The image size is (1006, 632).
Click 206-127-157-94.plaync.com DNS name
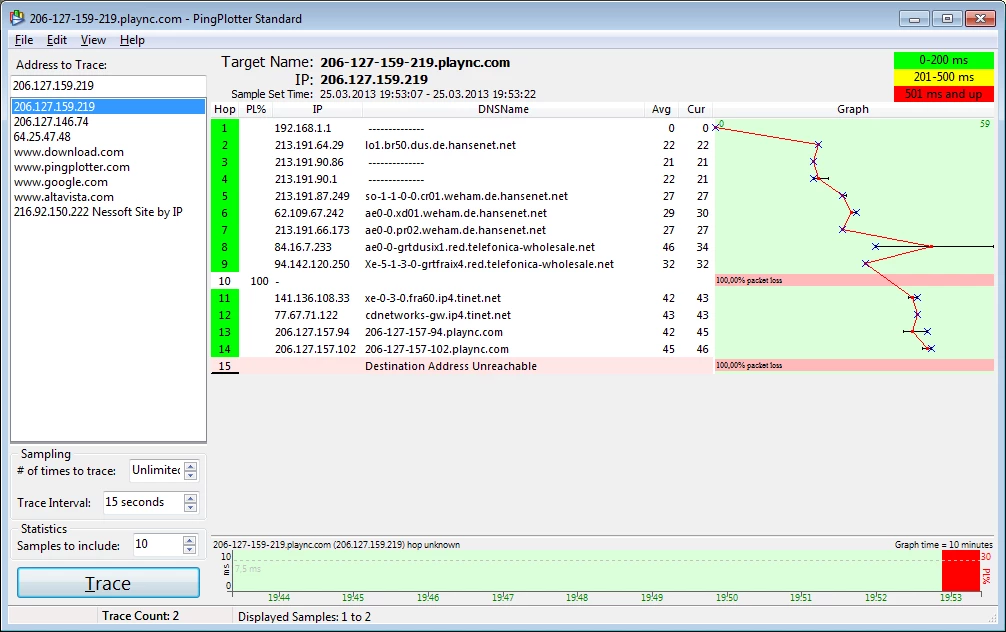tap(434, 332)
